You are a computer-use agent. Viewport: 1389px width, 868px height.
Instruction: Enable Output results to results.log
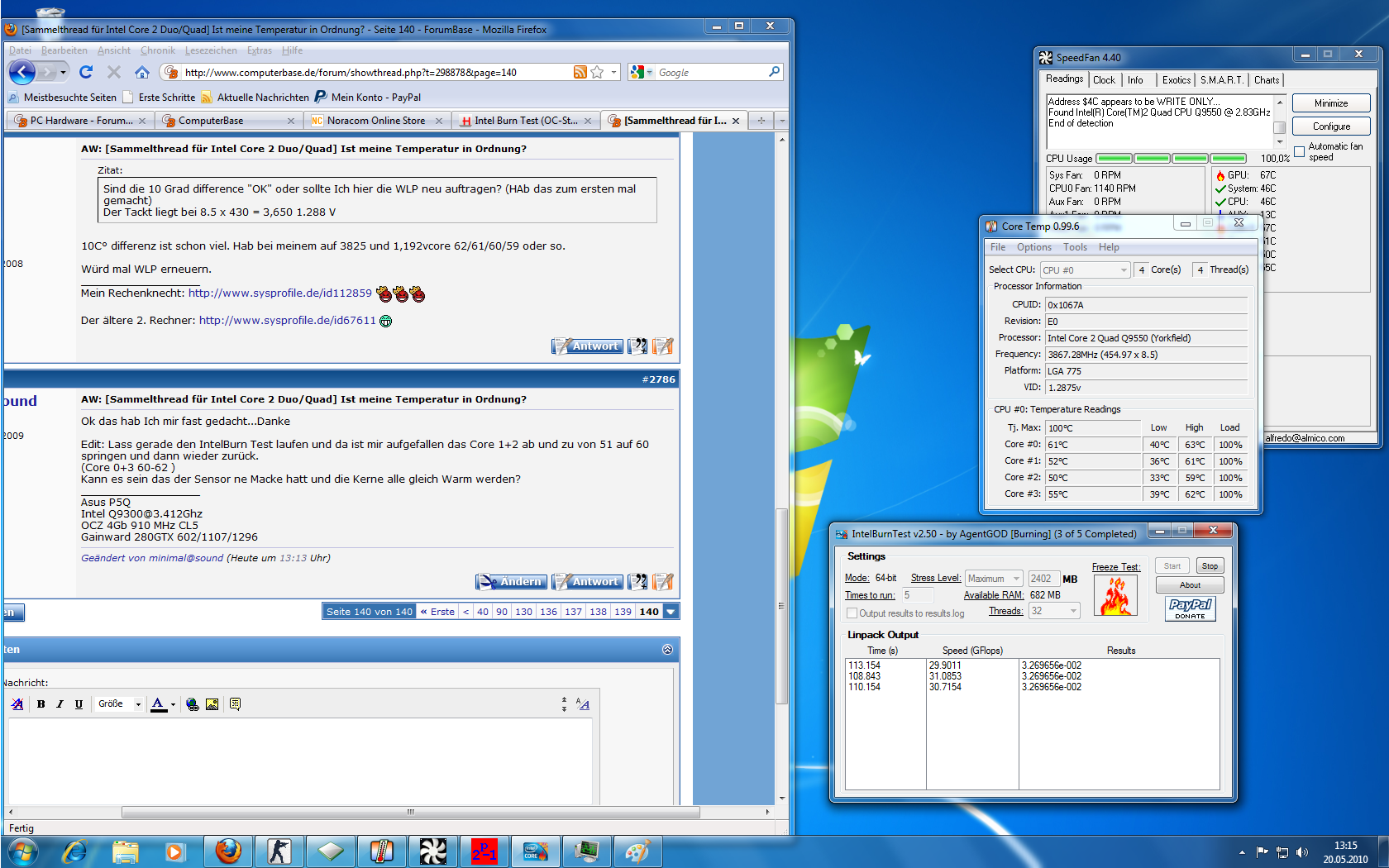pos(852,613)
